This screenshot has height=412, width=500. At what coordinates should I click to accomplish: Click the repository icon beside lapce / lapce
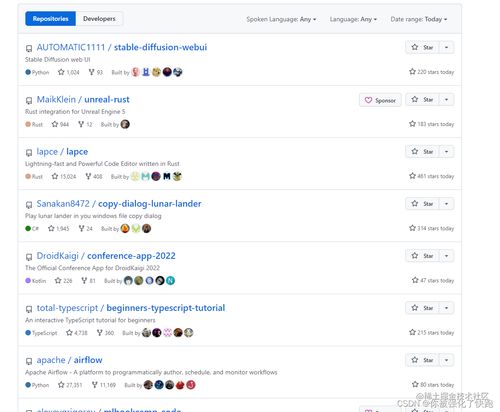pos(29,153)
